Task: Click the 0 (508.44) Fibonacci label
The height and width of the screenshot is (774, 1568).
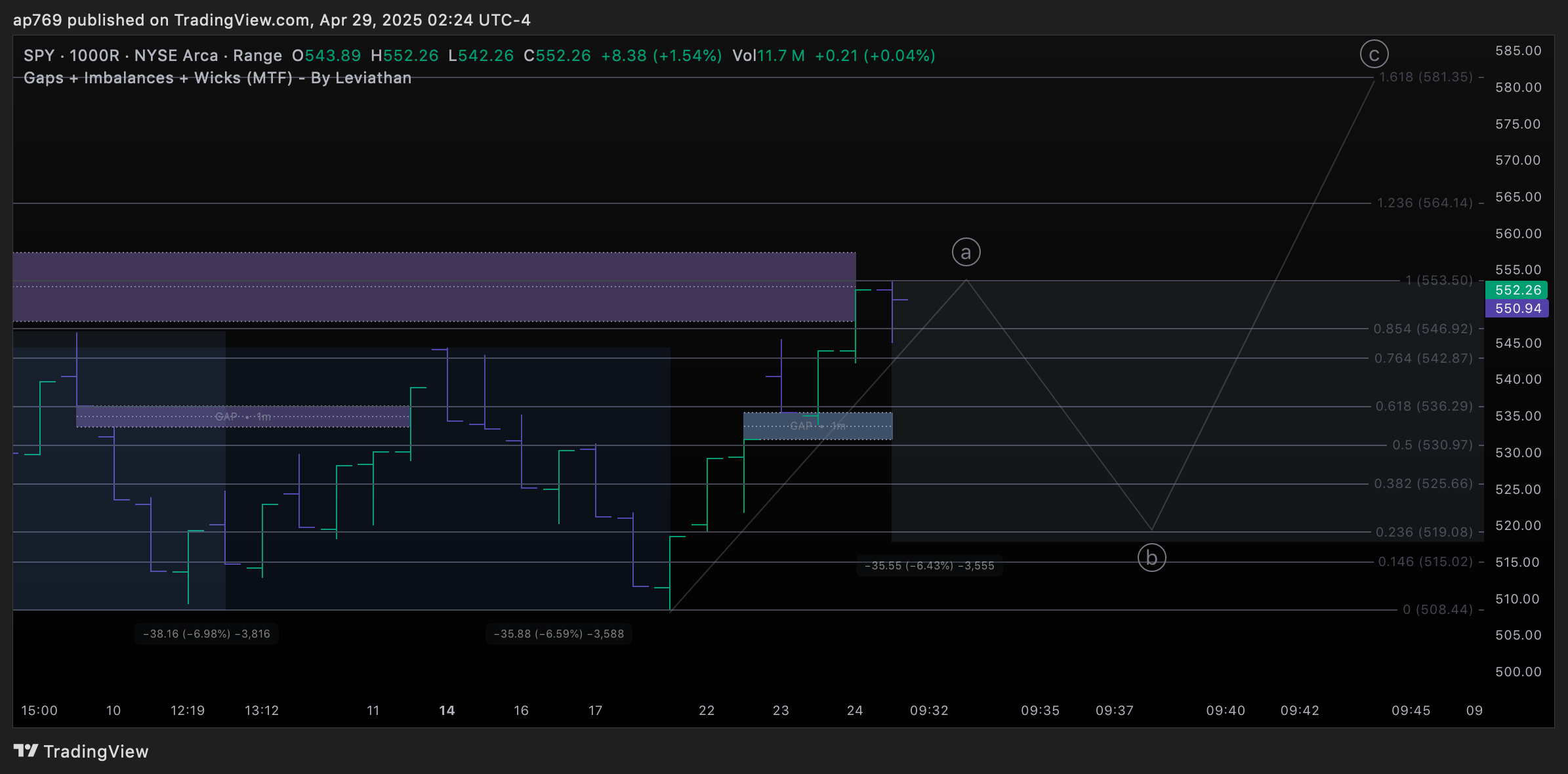Action: [1437, 609]
